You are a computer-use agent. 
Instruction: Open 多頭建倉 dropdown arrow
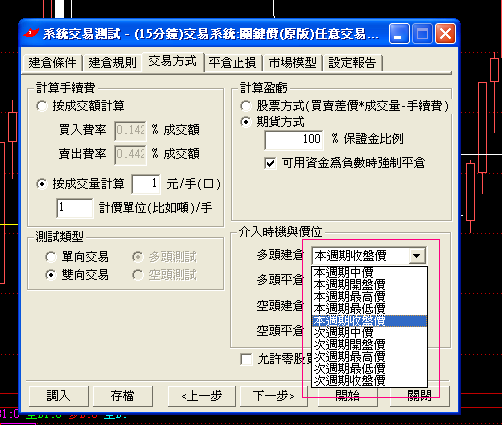click(417, 256)
